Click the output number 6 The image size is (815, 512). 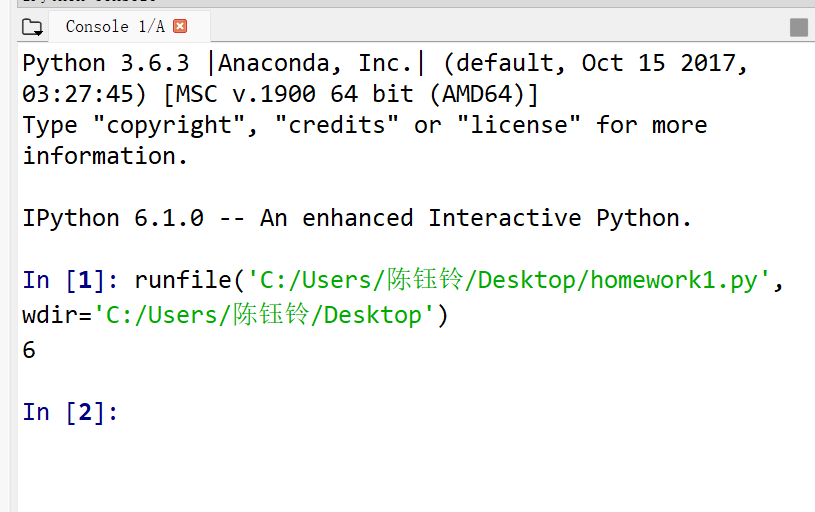(29, 350)
